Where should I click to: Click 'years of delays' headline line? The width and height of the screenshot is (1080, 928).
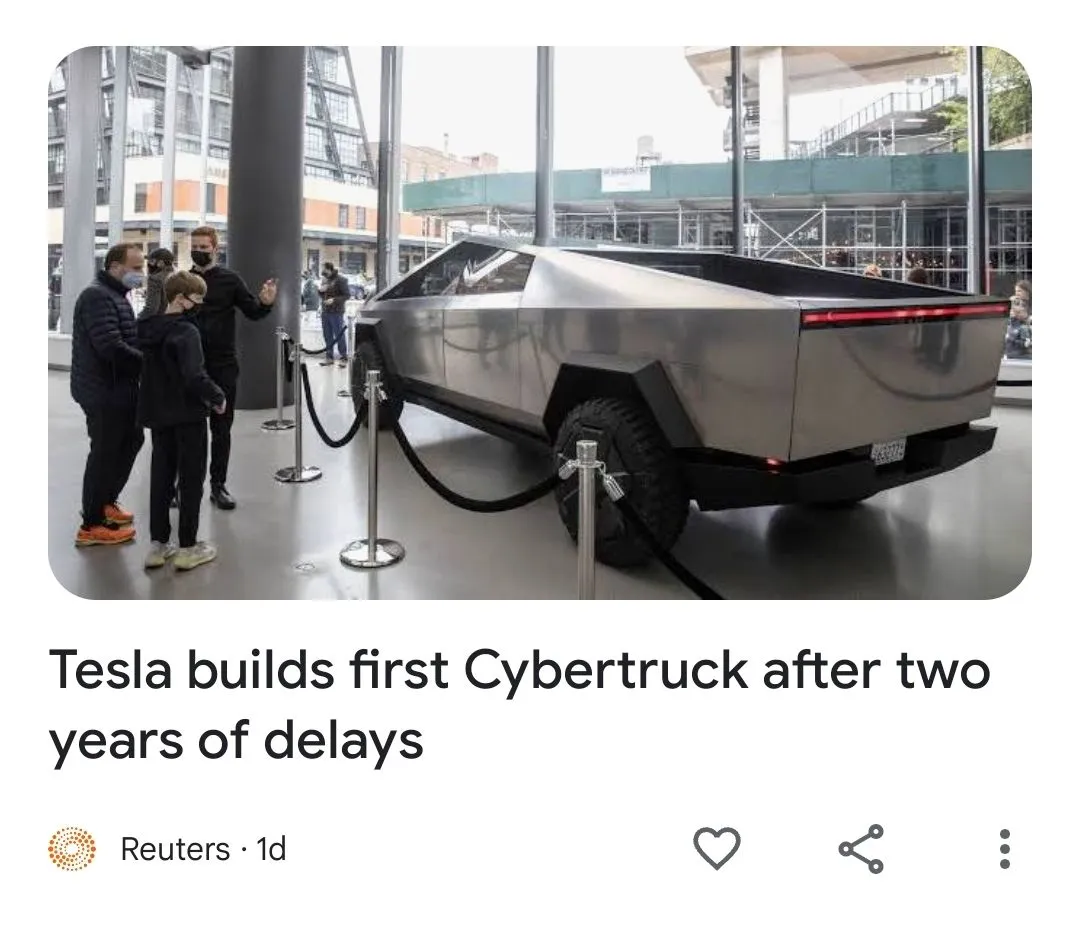[x=236, y=742]
